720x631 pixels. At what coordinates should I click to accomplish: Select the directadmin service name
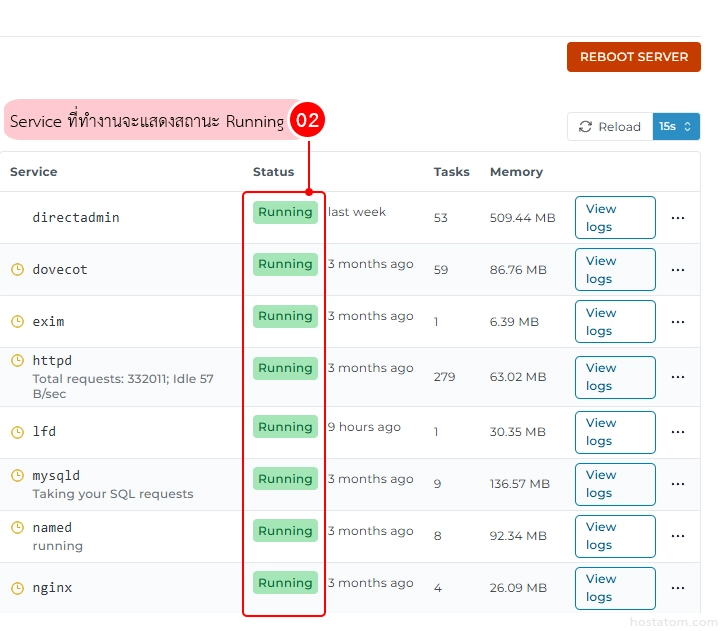[76, 217]
